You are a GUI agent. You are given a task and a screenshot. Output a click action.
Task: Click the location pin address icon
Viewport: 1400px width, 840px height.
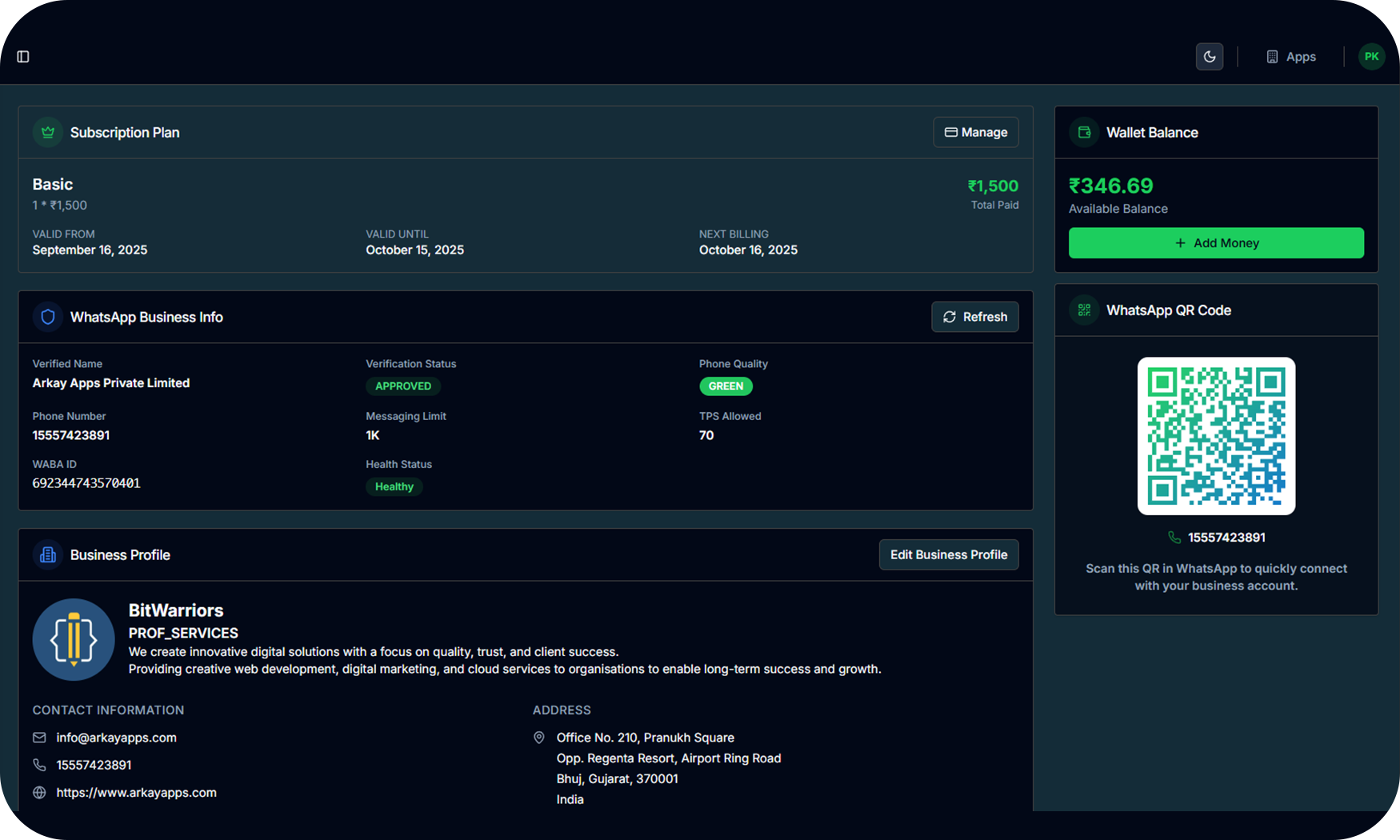coord(539,738)
